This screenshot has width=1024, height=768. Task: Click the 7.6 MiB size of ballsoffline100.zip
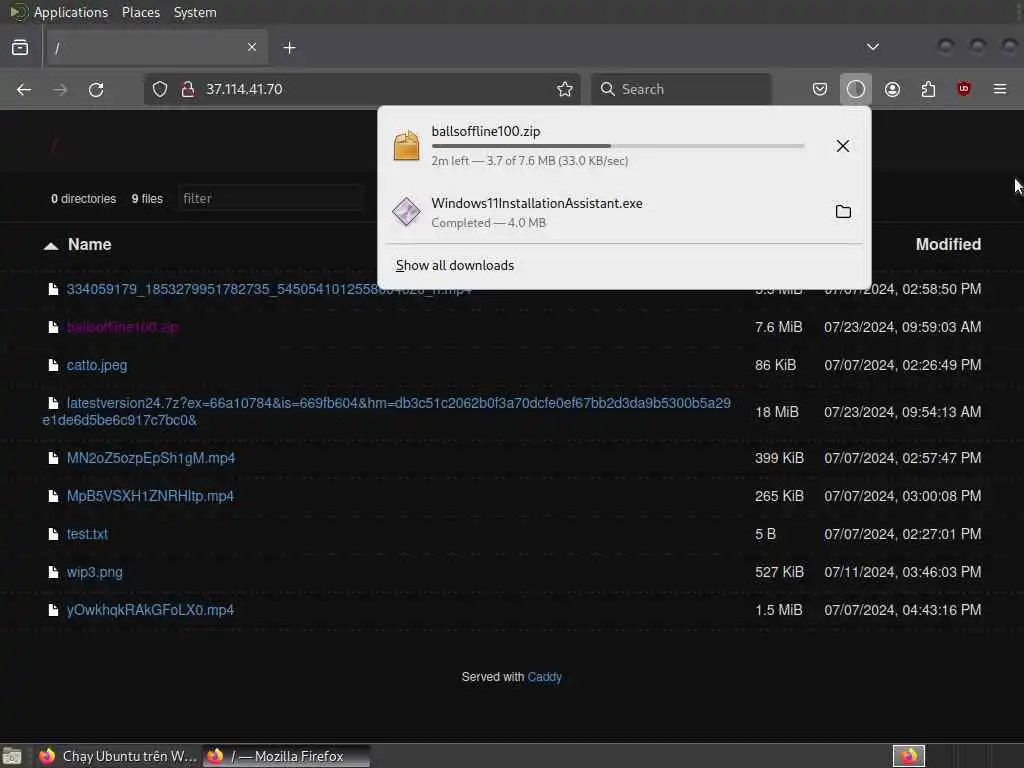coord(778,327)
